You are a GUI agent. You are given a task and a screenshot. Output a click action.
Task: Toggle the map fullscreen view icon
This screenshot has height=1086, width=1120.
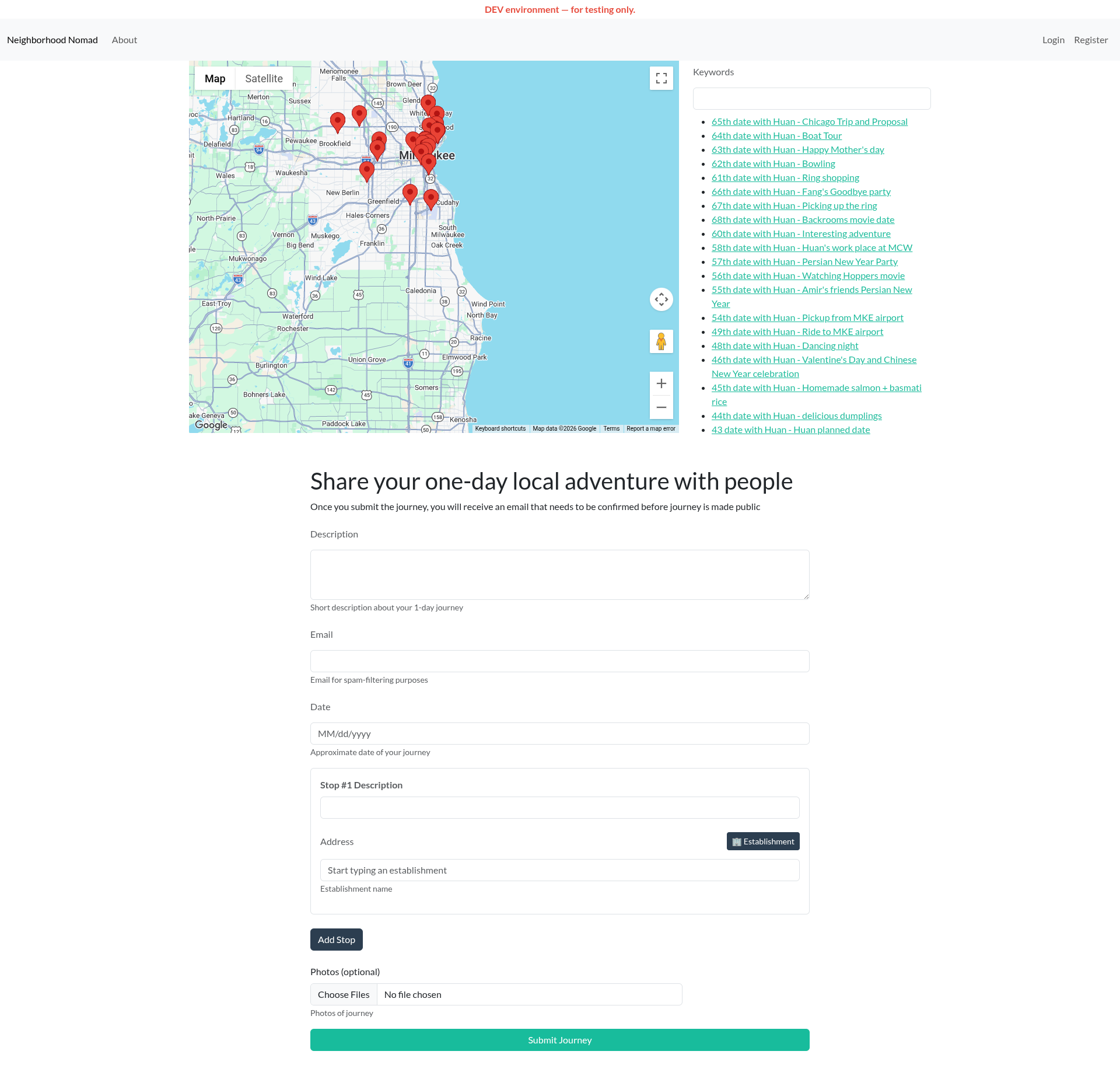point(661,78)
